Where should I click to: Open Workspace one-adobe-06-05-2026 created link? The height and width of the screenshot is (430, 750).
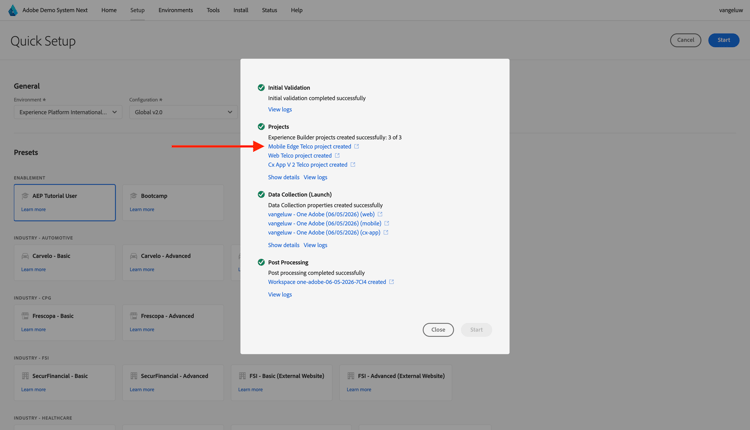tap(327, 282)
